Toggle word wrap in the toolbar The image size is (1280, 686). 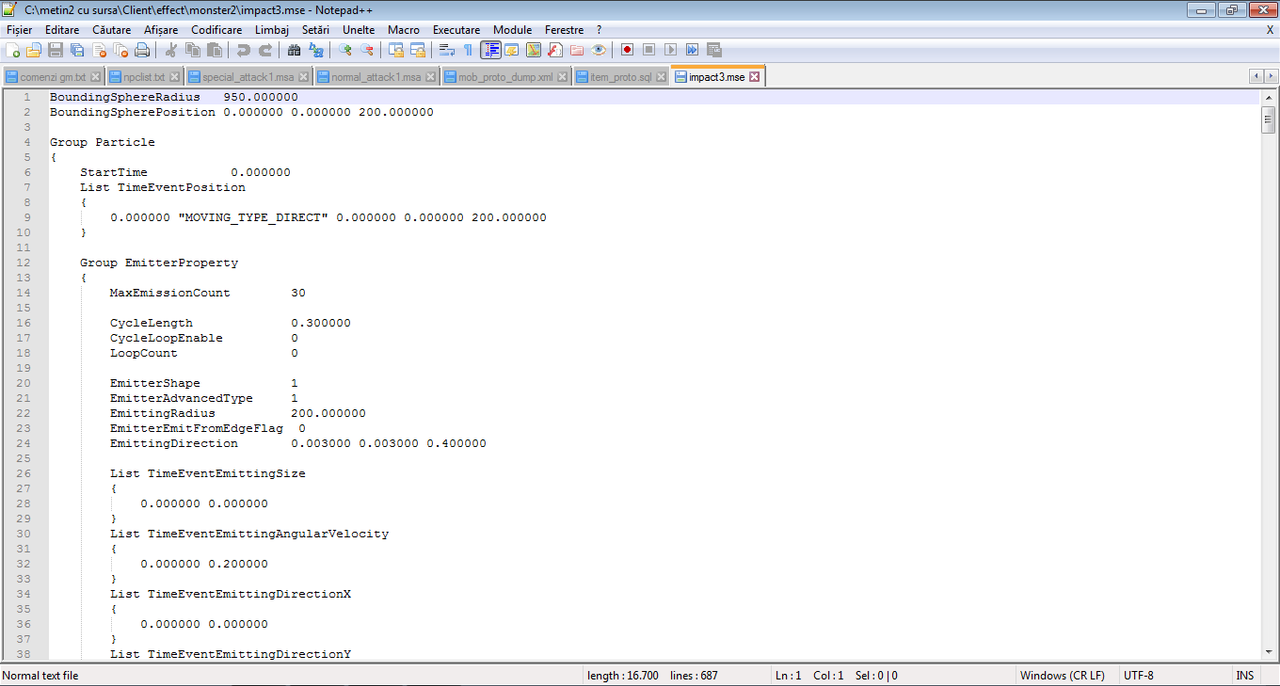[x=446, y=50]
